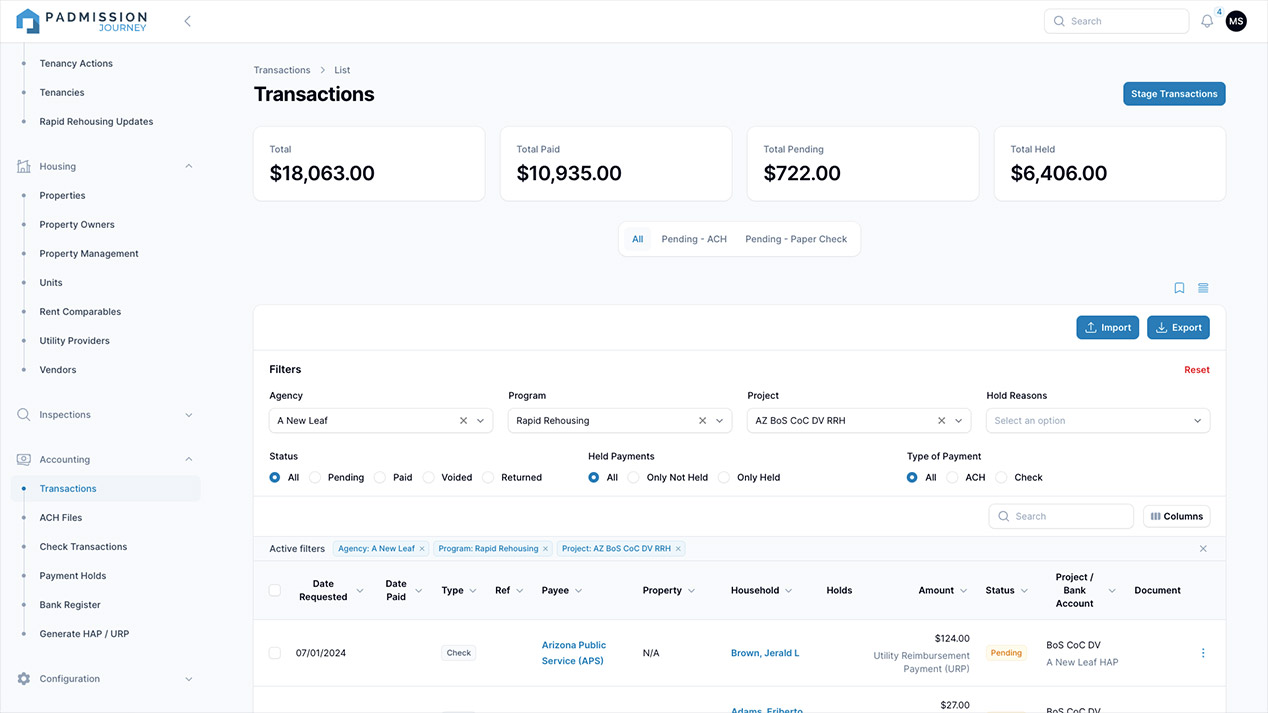
Task: Sort by the Household column arrow
Action: pos(788,591)
